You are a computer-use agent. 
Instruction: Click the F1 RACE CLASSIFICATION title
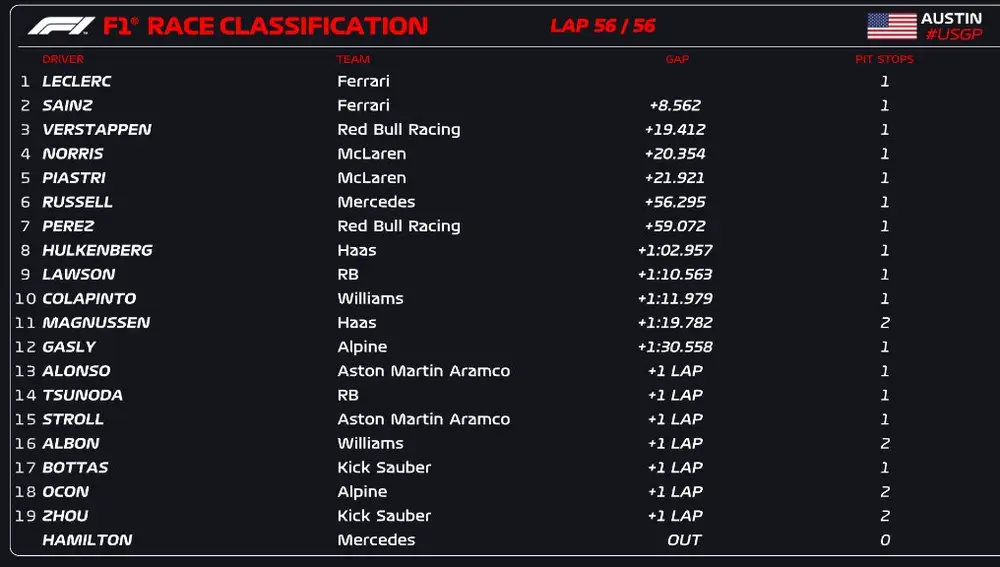coord(265,26)
